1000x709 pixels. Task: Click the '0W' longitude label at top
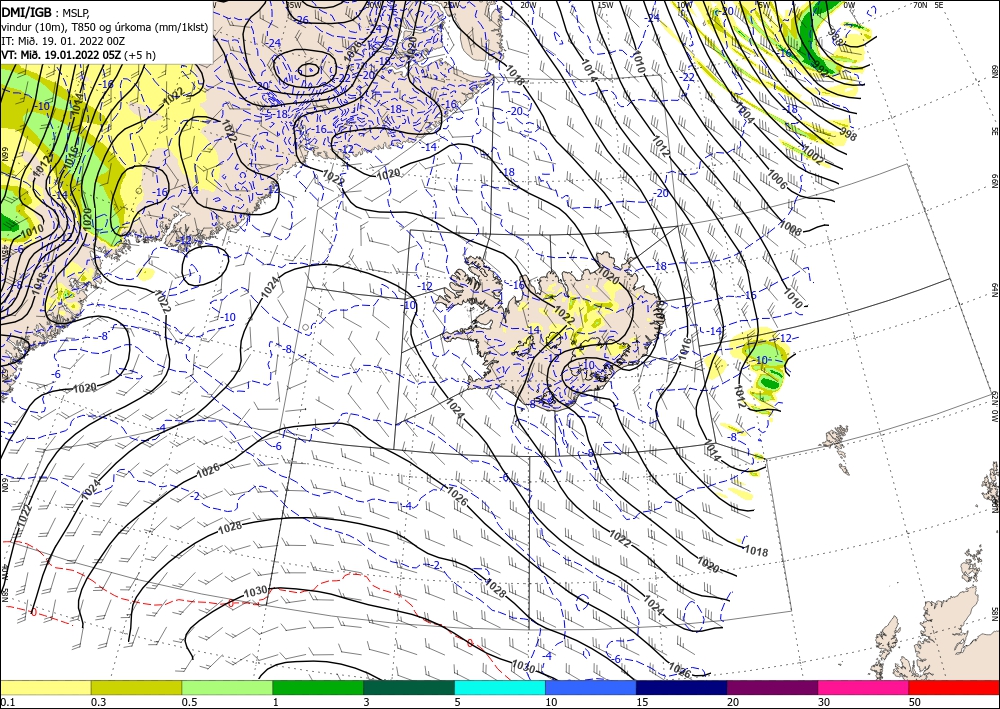point(849,5)
